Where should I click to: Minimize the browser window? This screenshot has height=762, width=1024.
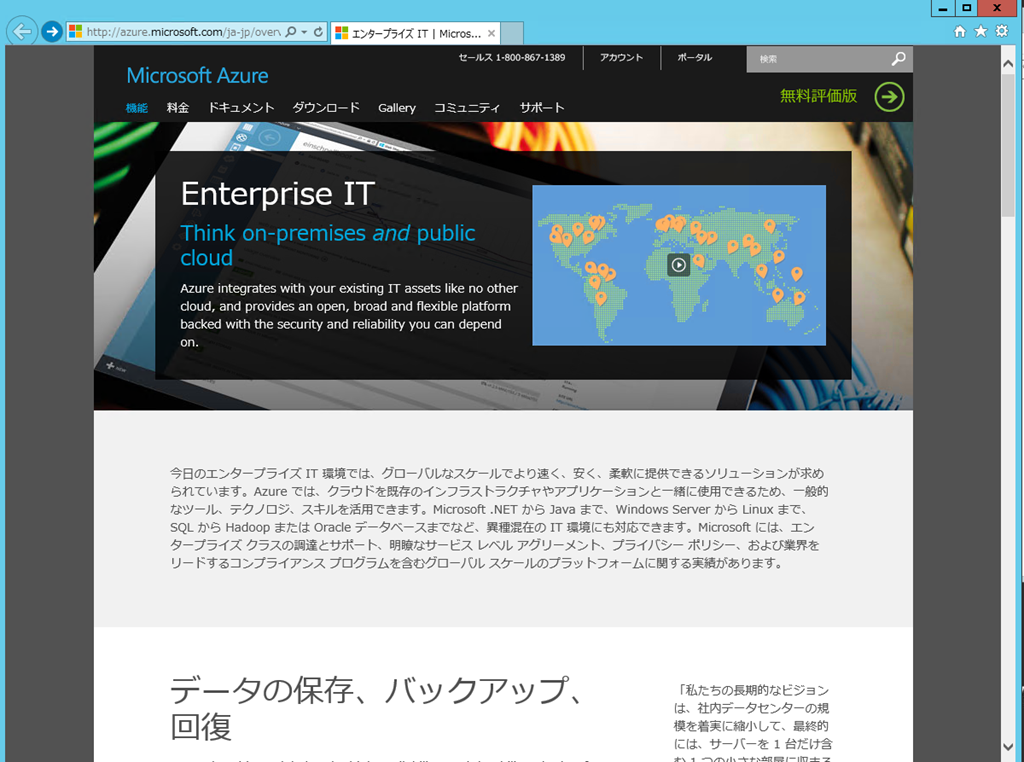pyautogui.click(x=942, y=8)
